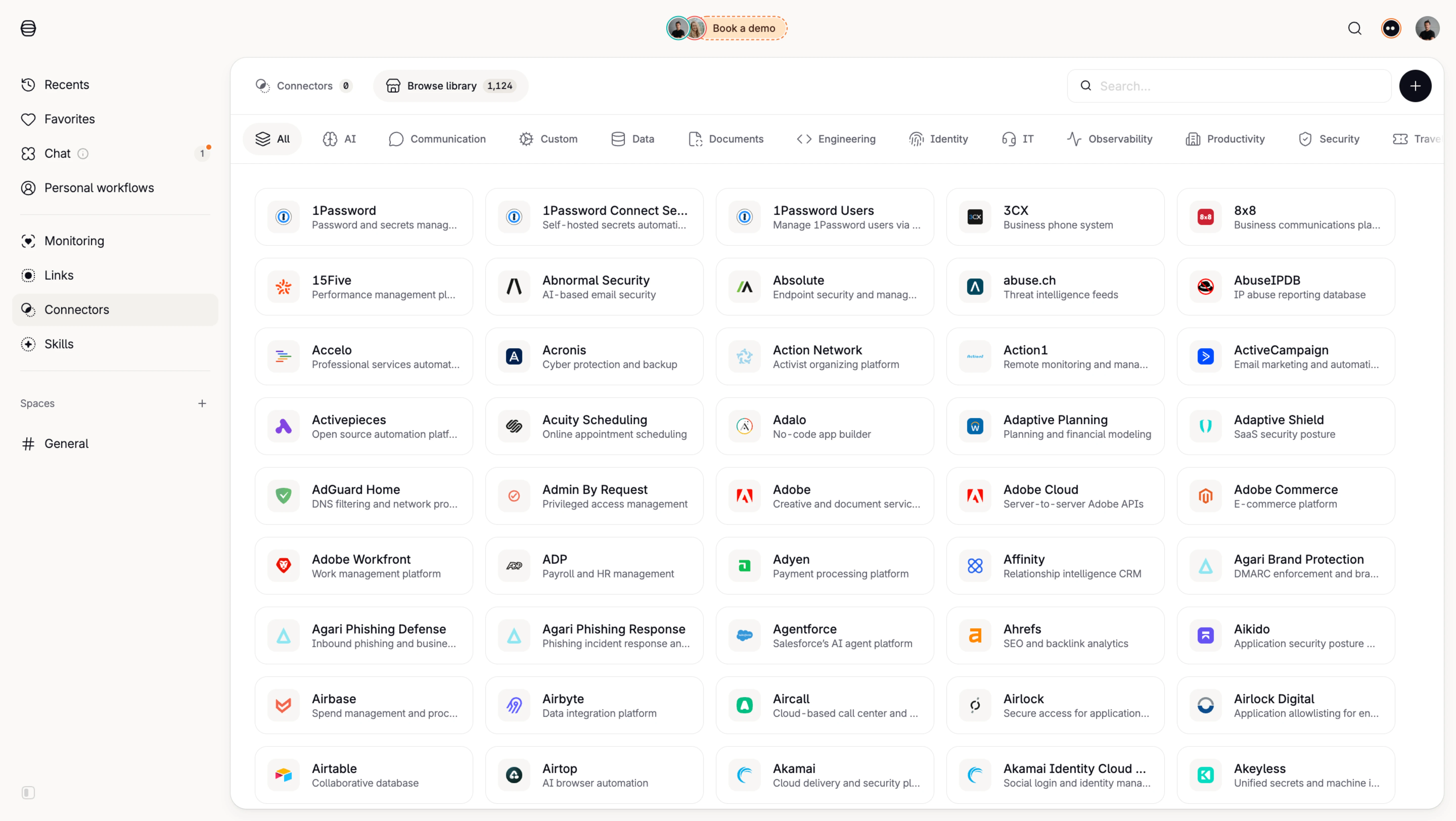Select the Akeyless logo icon

pyautogui.click(x=1205, y=775)
